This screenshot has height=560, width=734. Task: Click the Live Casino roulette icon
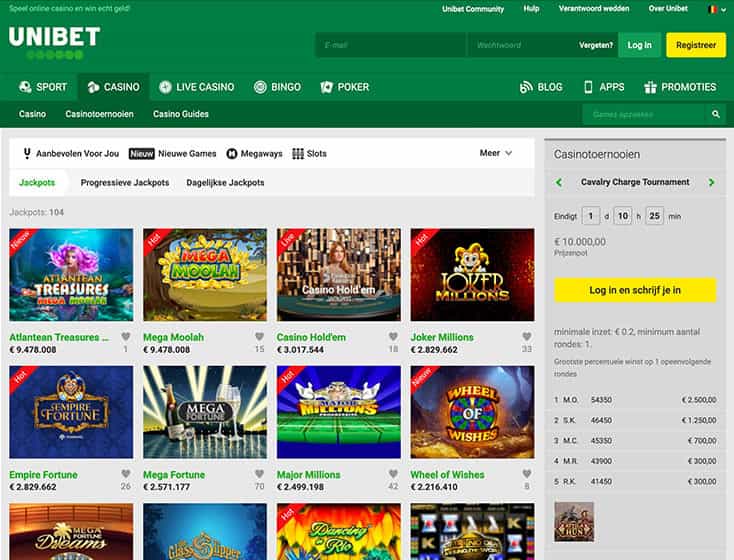click(x=165, y=87)
